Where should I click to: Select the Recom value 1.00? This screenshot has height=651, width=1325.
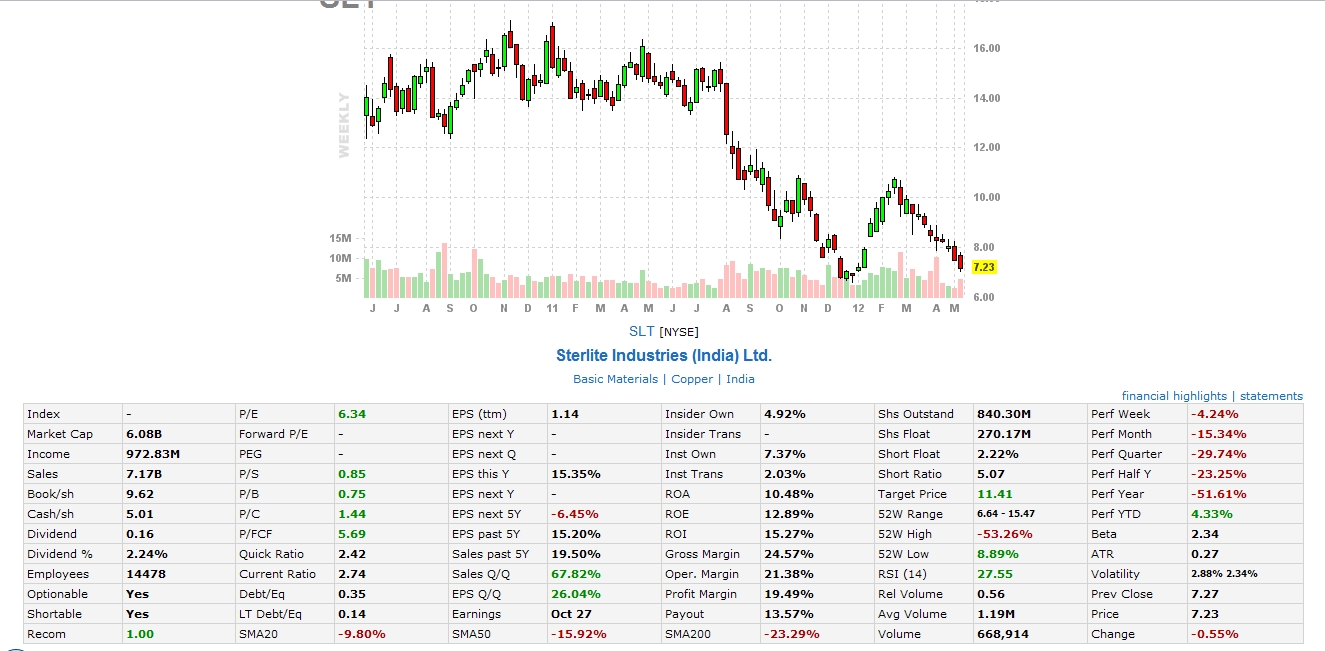pyautogui.click(x=140, y=634)
